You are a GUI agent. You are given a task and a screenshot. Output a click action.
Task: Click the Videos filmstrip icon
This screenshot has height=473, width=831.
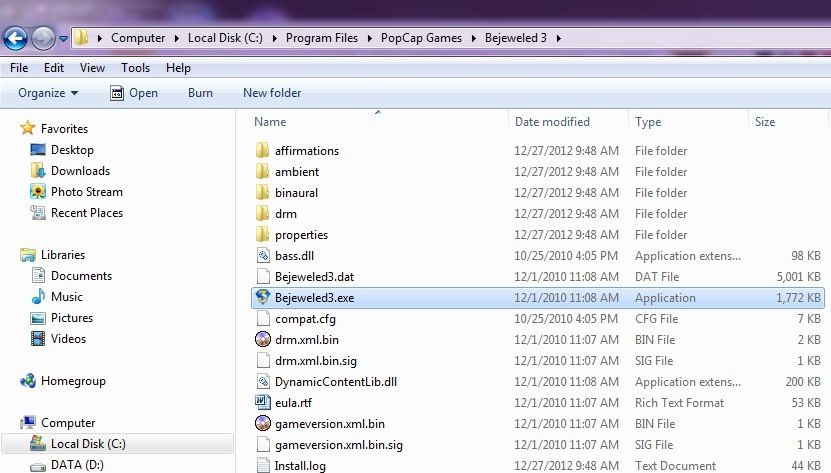[x=38, y=338]
